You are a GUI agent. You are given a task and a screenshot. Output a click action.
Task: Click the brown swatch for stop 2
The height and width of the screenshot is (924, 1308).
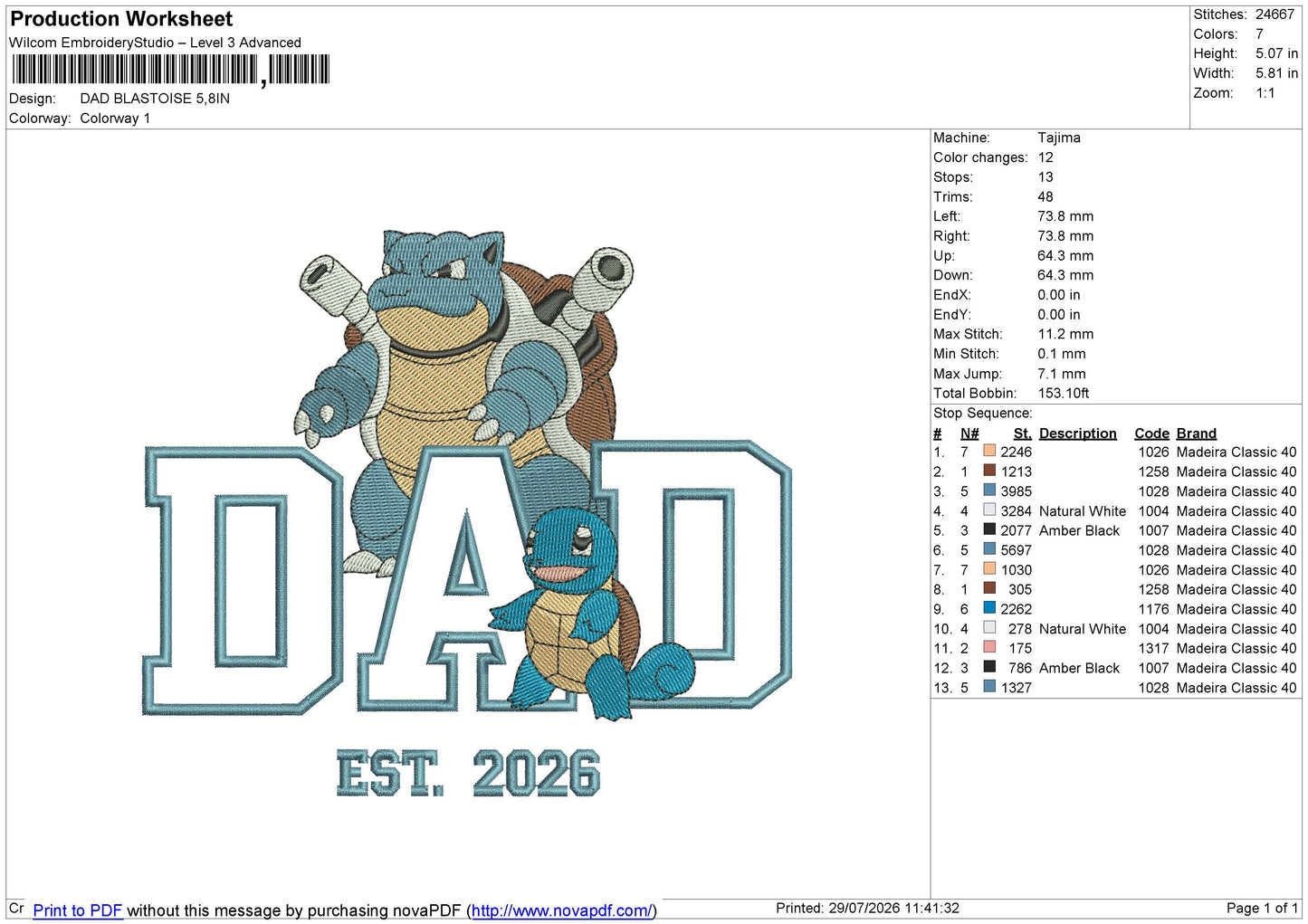point(989,471)
